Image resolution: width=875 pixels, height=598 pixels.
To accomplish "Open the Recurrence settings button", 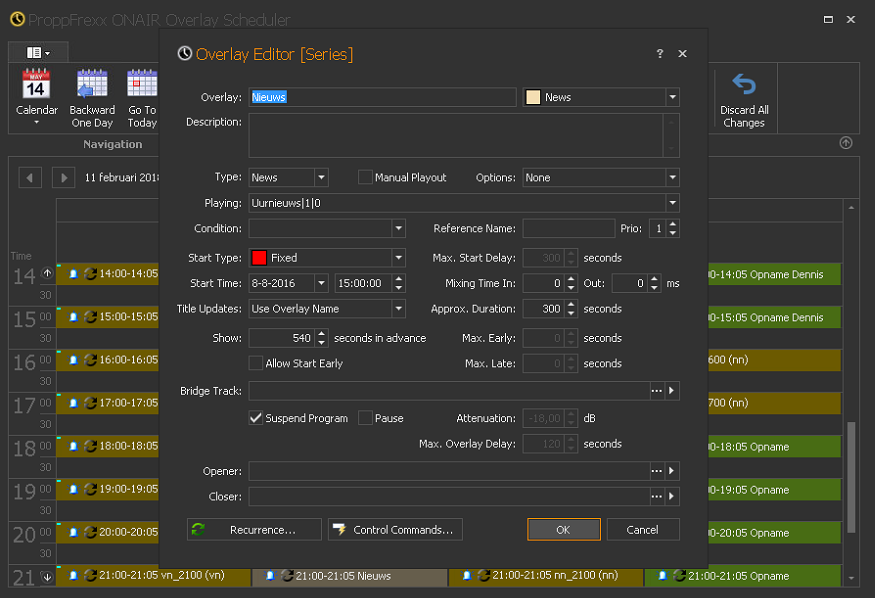I will (x=254, y=529).
